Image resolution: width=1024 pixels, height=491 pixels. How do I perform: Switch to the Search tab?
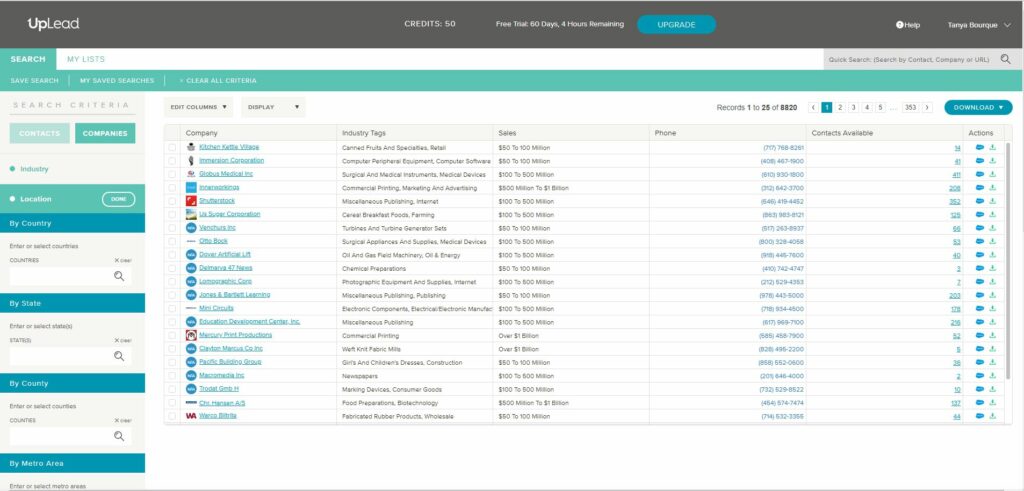point(28,59)
